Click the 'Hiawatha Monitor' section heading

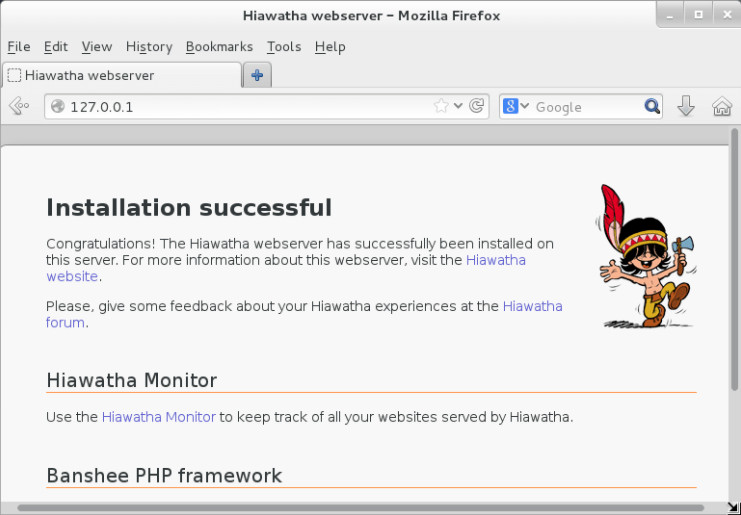click(131, 380)
